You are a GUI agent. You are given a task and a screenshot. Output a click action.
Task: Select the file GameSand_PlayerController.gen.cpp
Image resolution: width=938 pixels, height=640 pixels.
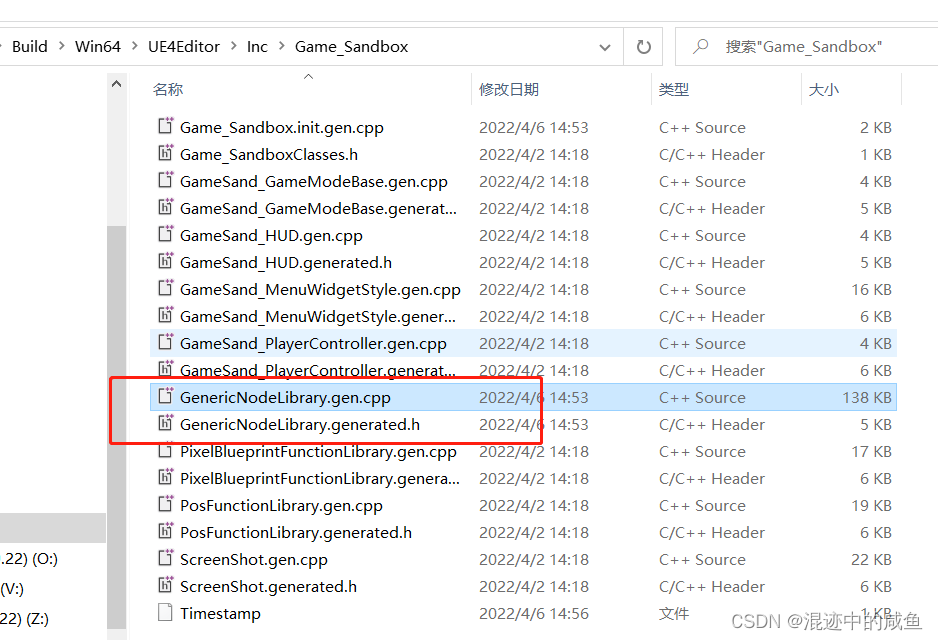pos(313,343)
